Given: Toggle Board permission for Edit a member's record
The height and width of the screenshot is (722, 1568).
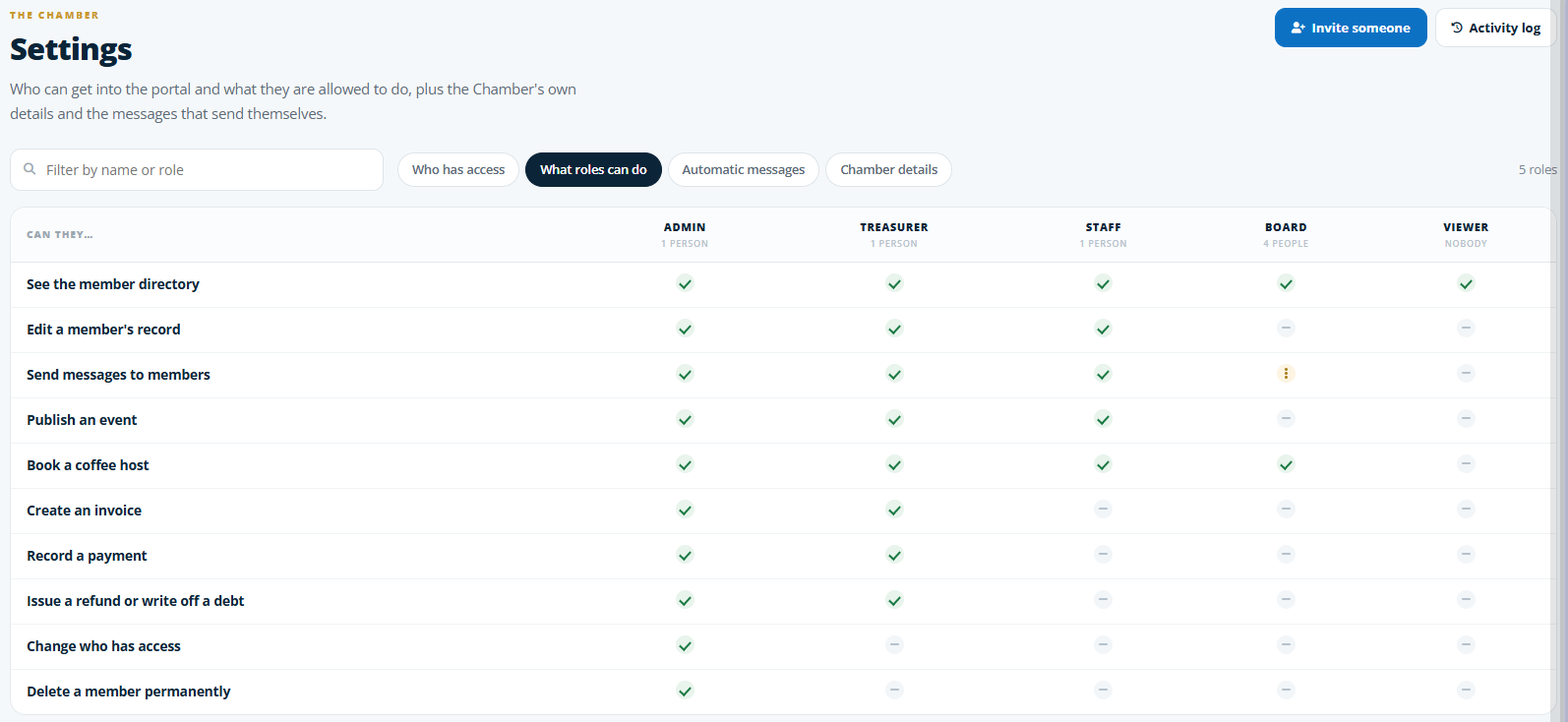Looking at the screenshot, I should tap(1286, 329).
